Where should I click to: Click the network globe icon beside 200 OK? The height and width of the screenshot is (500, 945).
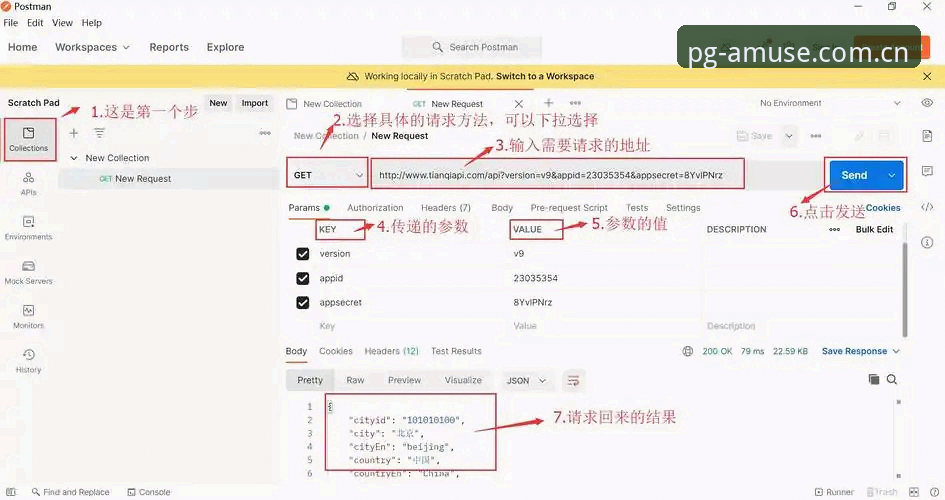[x=688, y=351]
